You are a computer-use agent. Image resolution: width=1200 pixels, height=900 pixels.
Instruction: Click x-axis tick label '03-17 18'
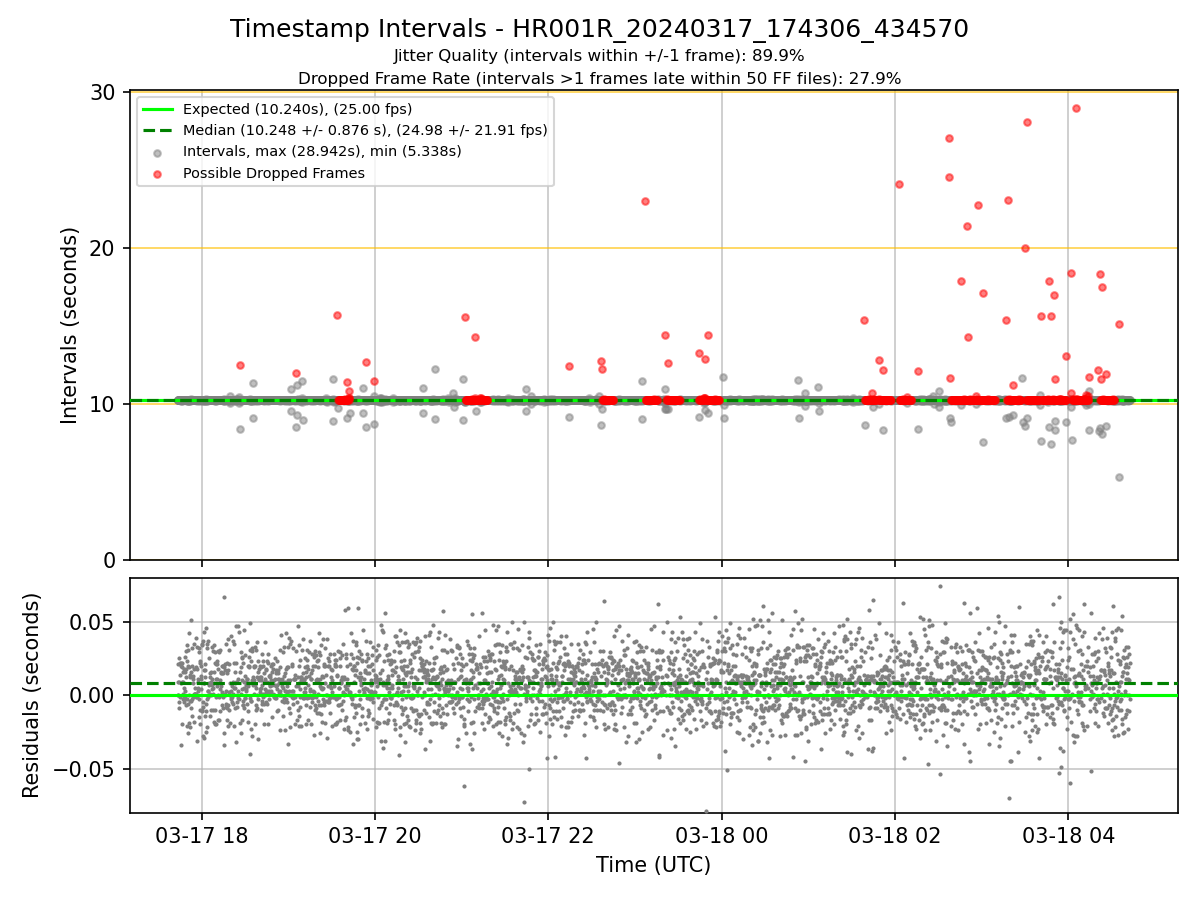(x=202, y=835)
